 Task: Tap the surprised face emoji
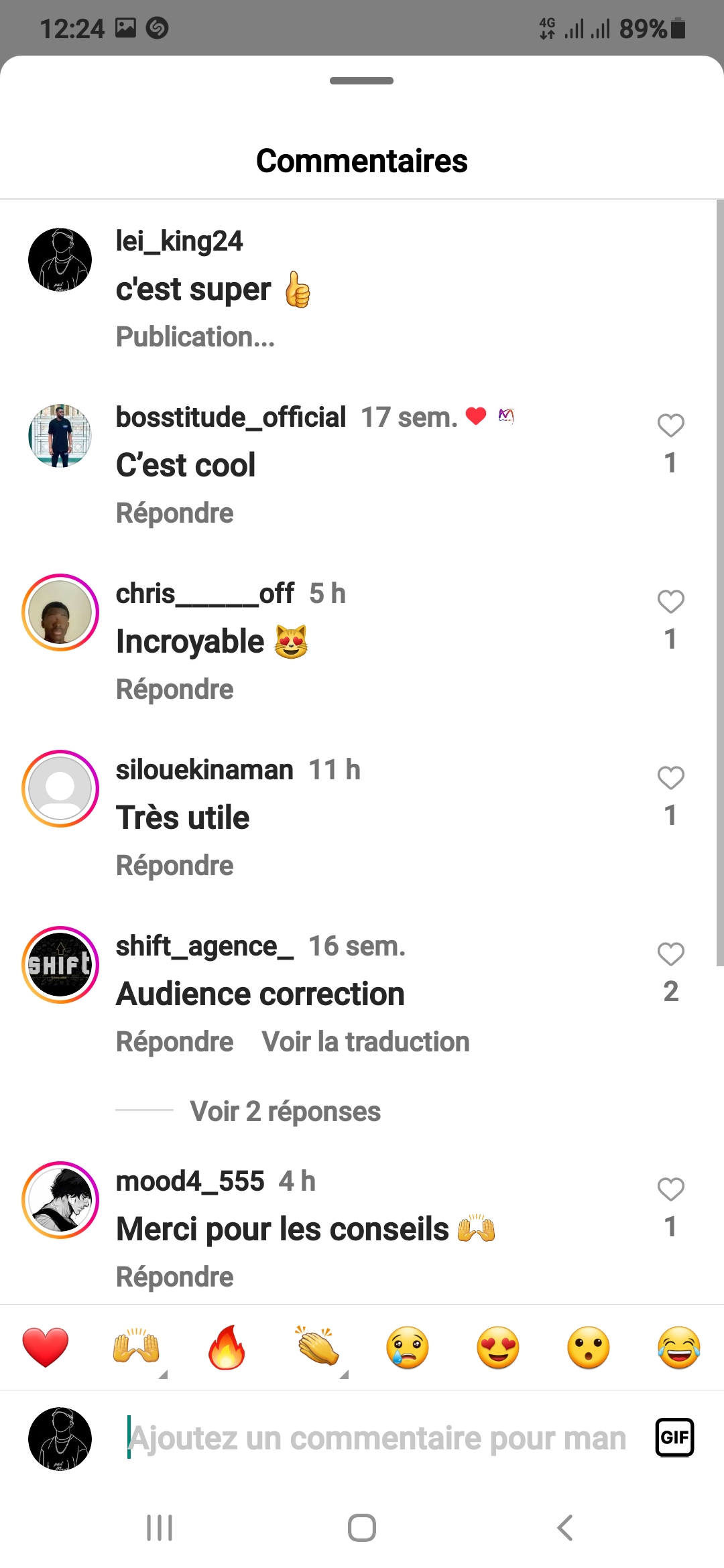(x=589, y=1347)
